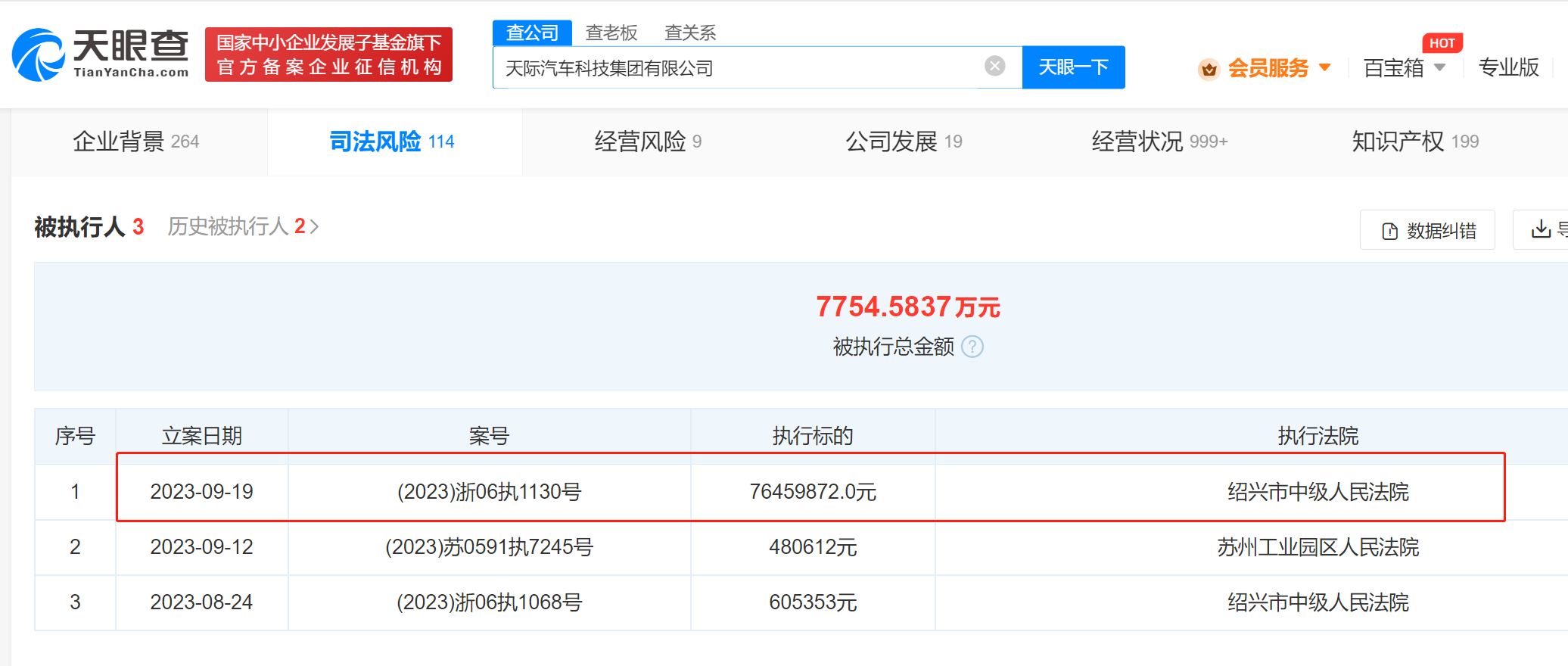Select the 查关系 search tab
The width and height of the screenshot is (1568, 666).
690,33
